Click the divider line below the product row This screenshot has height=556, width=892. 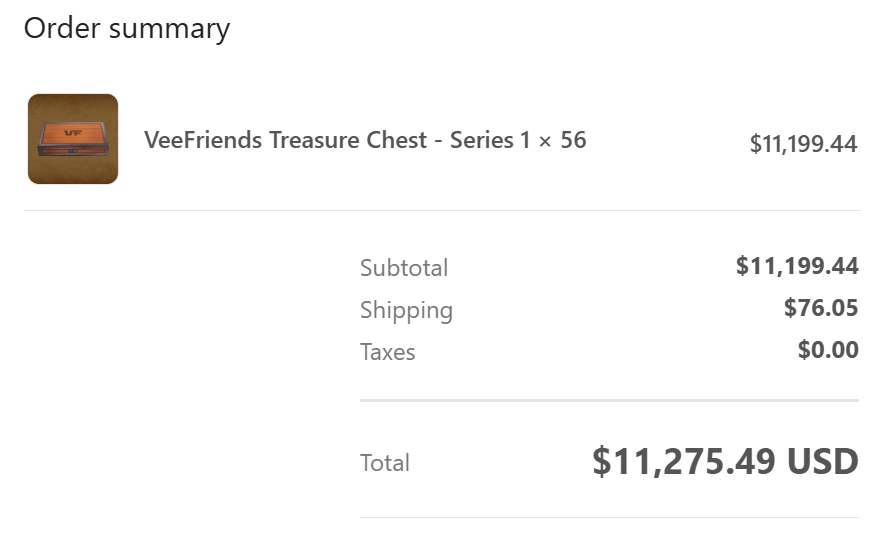pyautogui.click(x=442, y=211)
